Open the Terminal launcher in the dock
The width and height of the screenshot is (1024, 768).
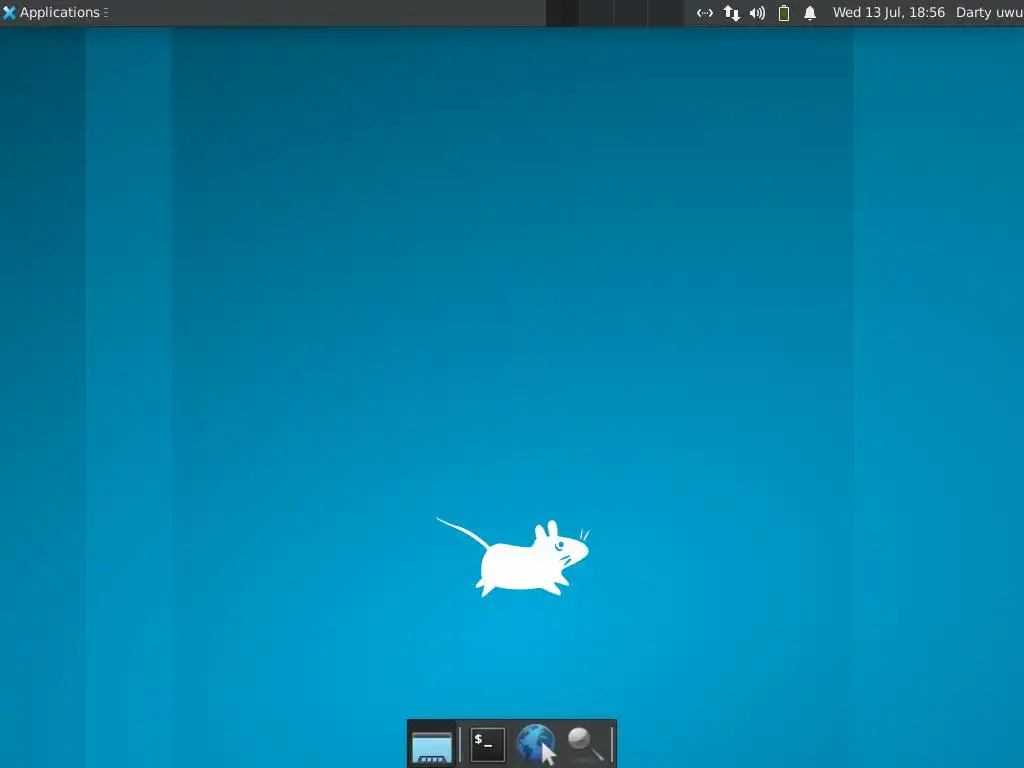pos(487,744)
